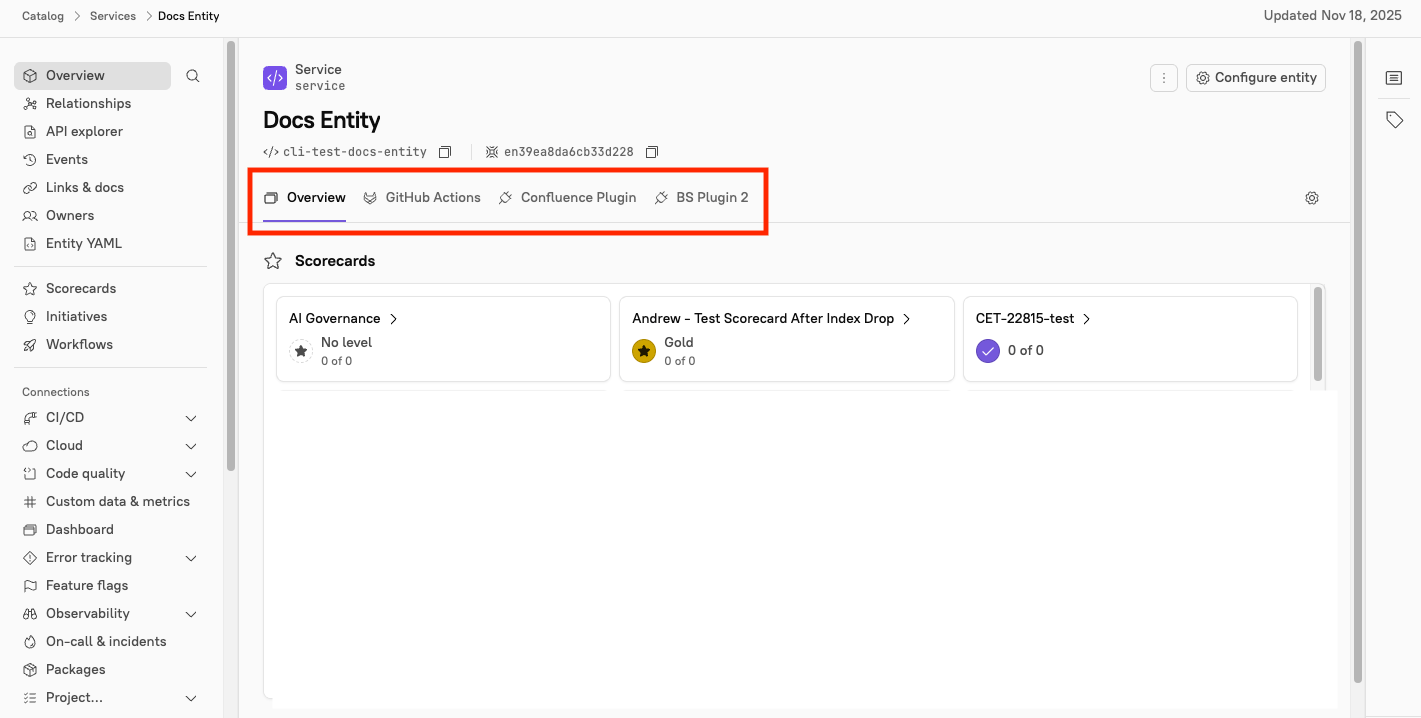Open the three-dot entity options menu

tap(1164, 78)
